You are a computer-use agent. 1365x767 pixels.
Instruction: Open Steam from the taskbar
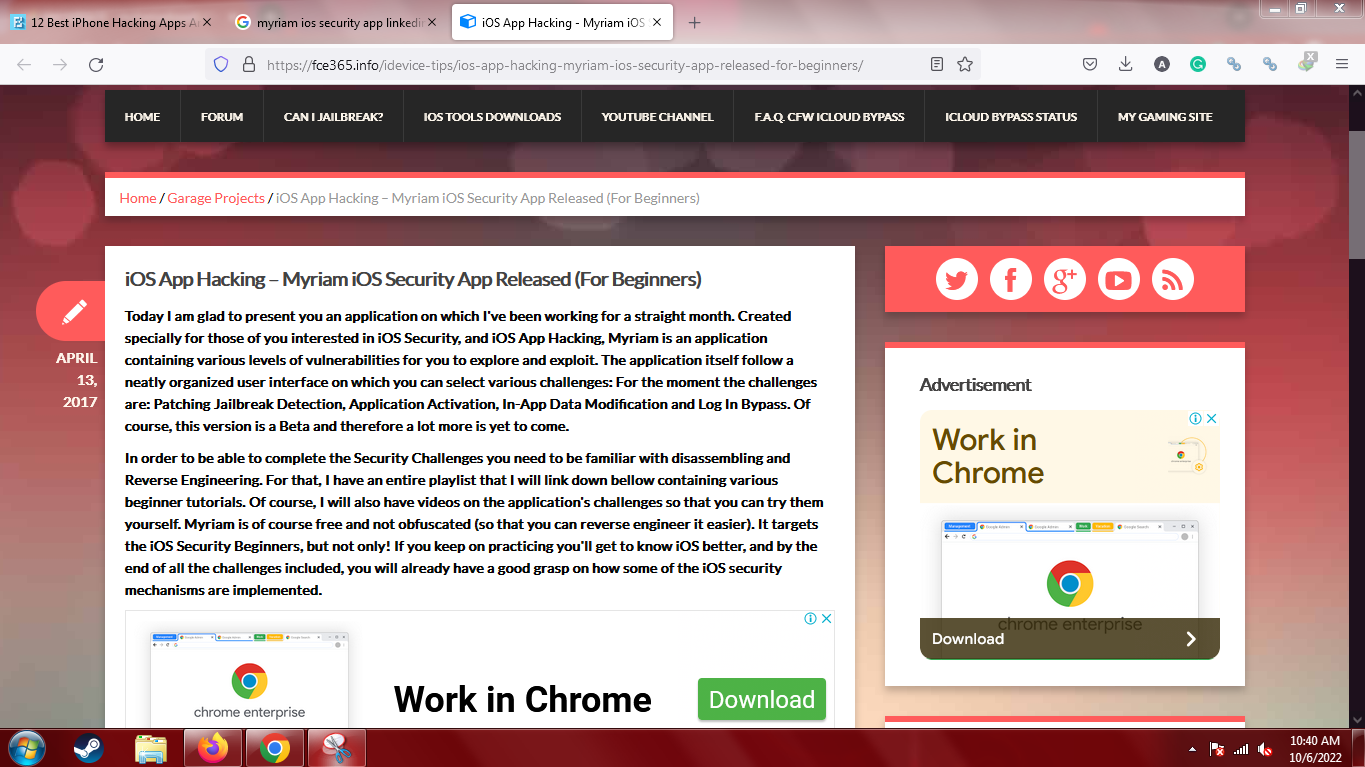click(x=89, y=748)
